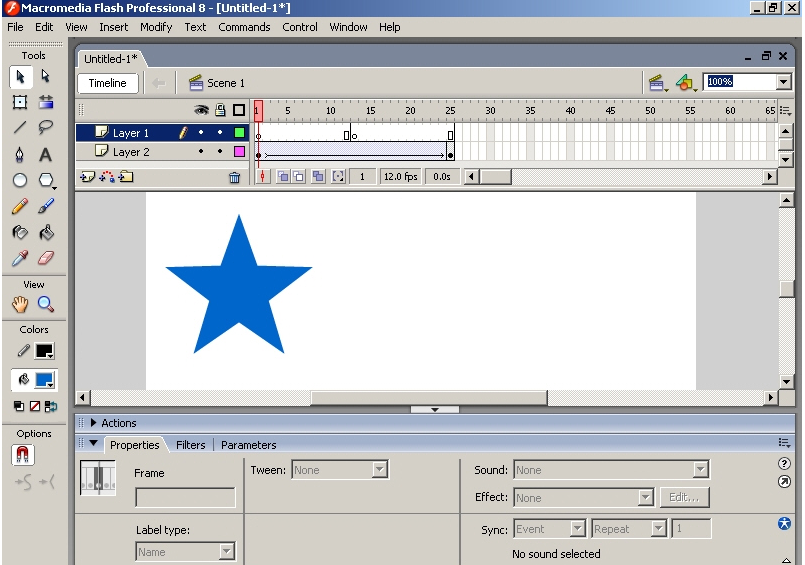805x565 pixels.
Task: Toggle visibility dot for Layer 1
Action: point(201,132)
